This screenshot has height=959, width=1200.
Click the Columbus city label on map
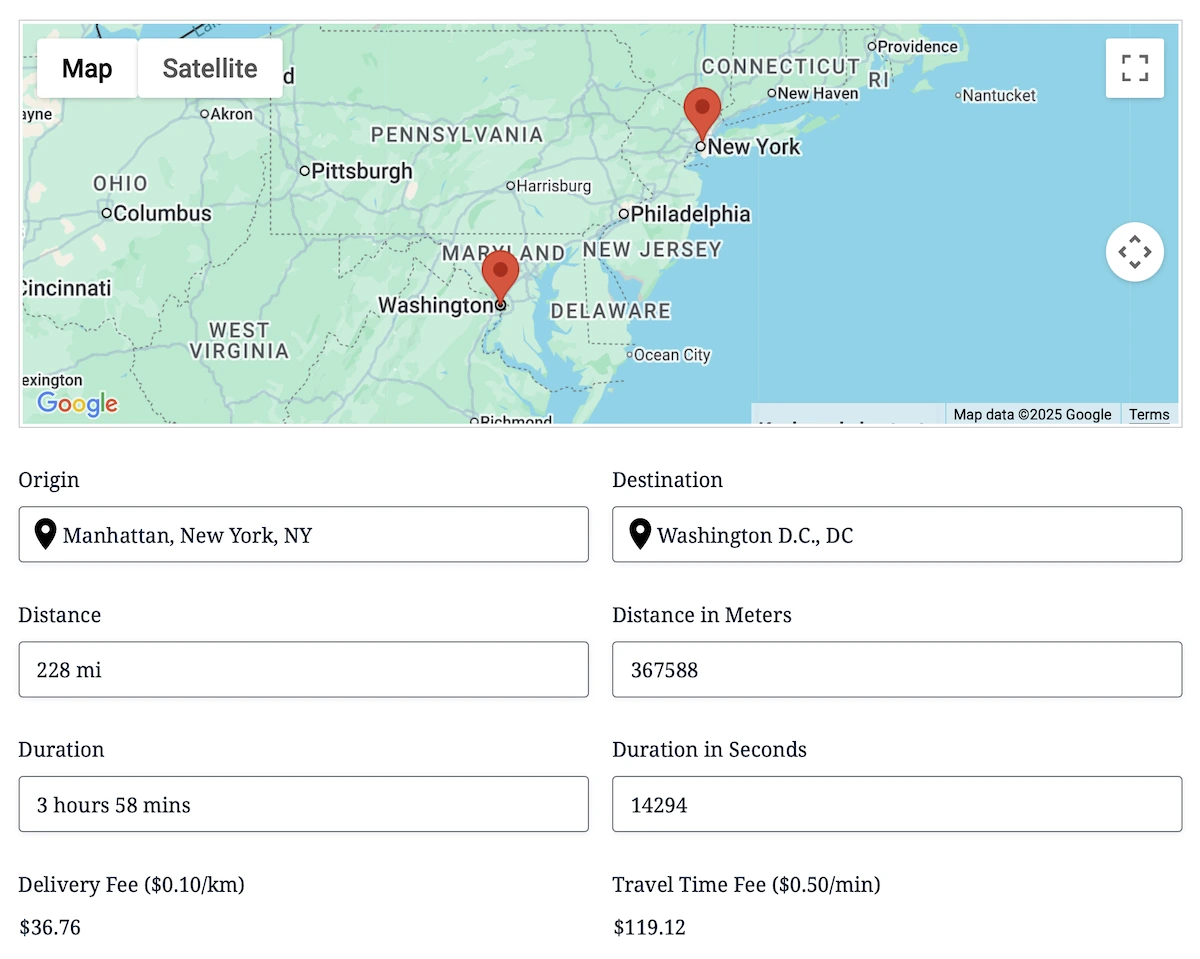point(162,213)
